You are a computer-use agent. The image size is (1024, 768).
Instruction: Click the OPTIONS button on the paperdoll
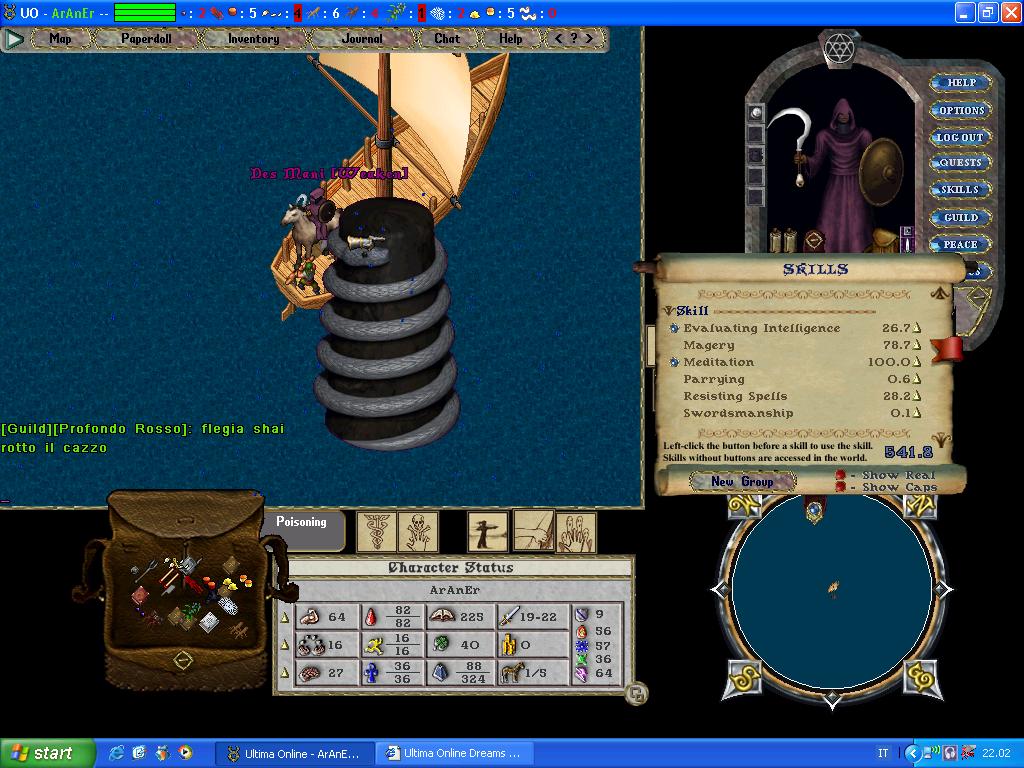coord(961,110)
